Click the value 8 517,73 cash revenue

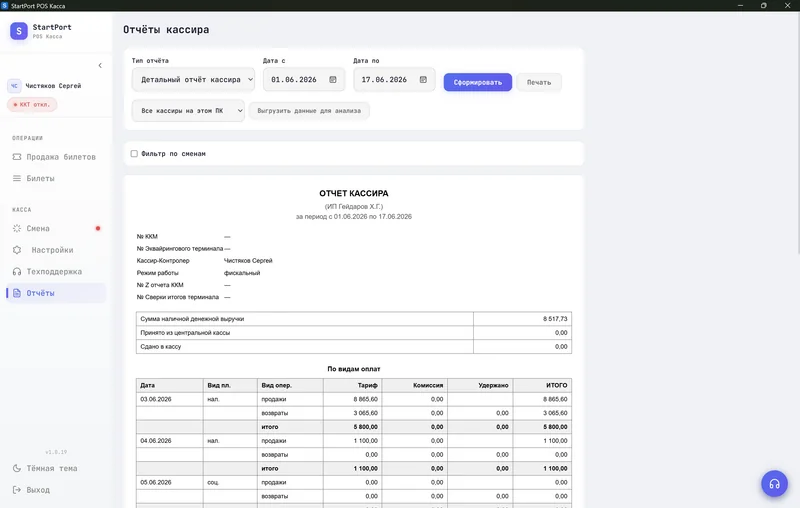pos(555,319)
